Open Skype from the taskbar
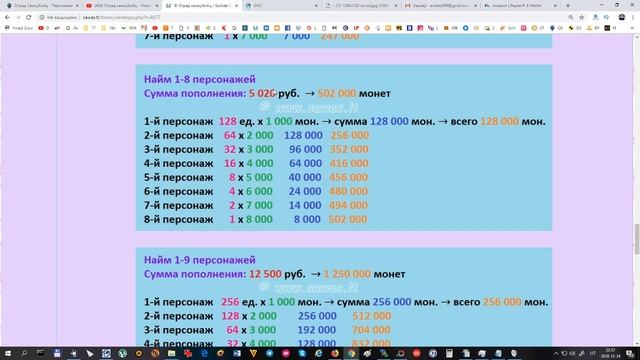 [302, 353]
